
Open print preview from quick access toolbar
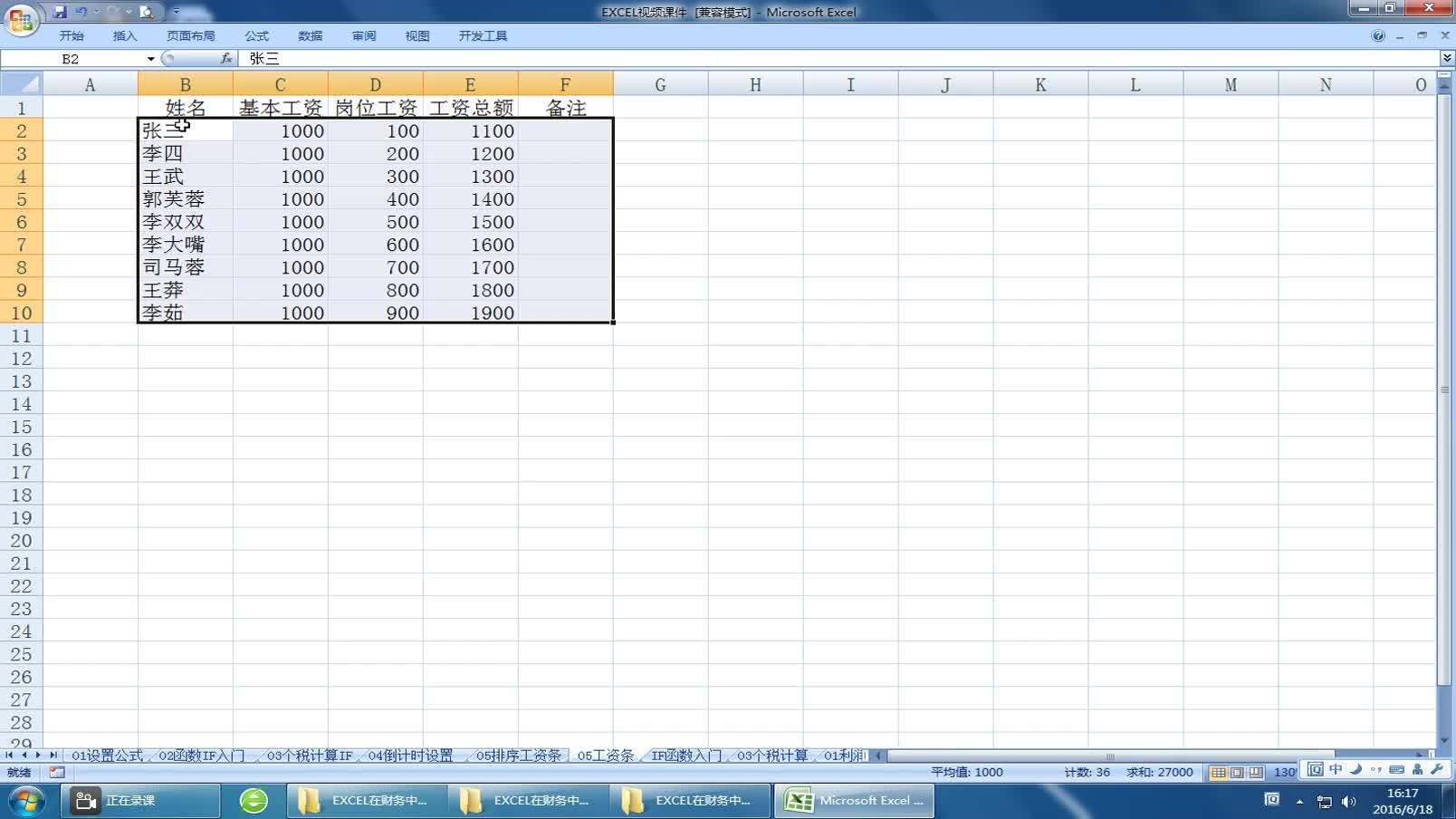(x=147, y=12)
